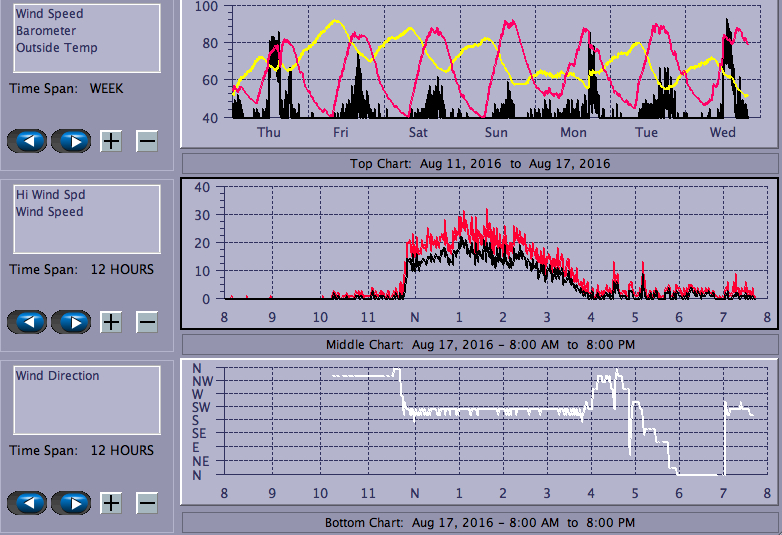Advance the middle chart forward in time
This screenshot has width=782, height=535.
[72, 322]
